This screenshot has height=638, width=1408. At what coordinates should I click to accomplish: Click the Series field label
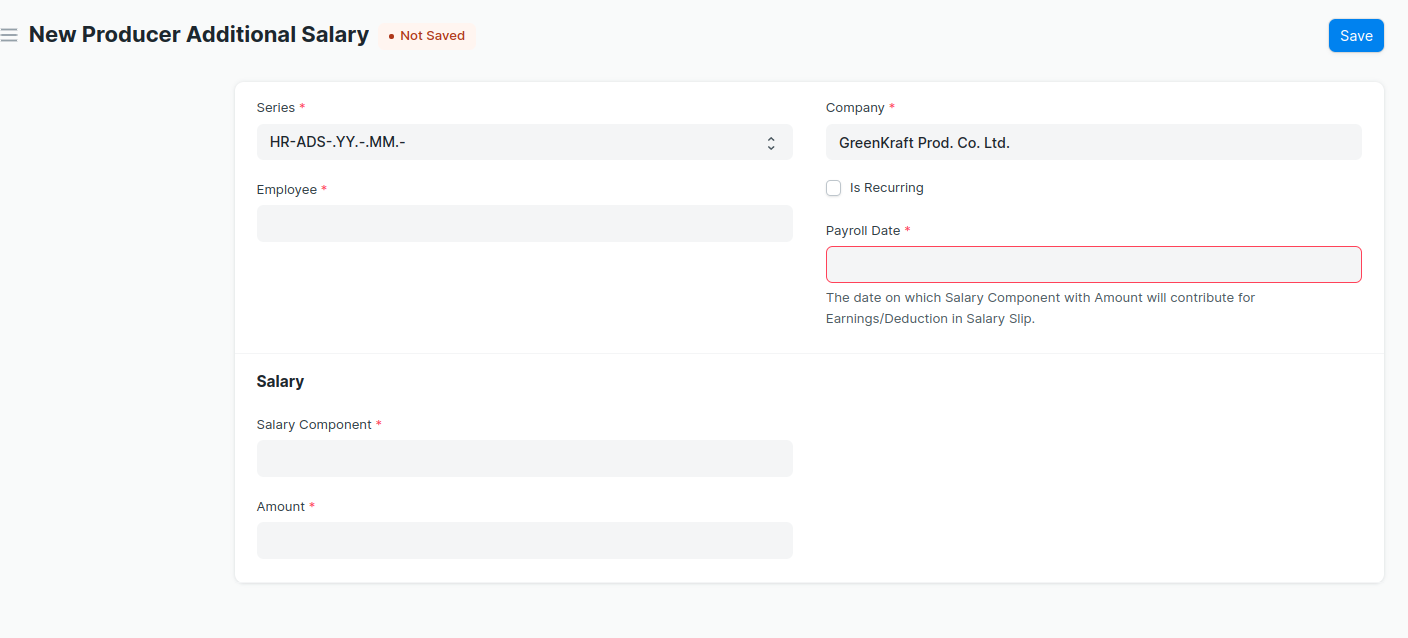pos(276,107)
